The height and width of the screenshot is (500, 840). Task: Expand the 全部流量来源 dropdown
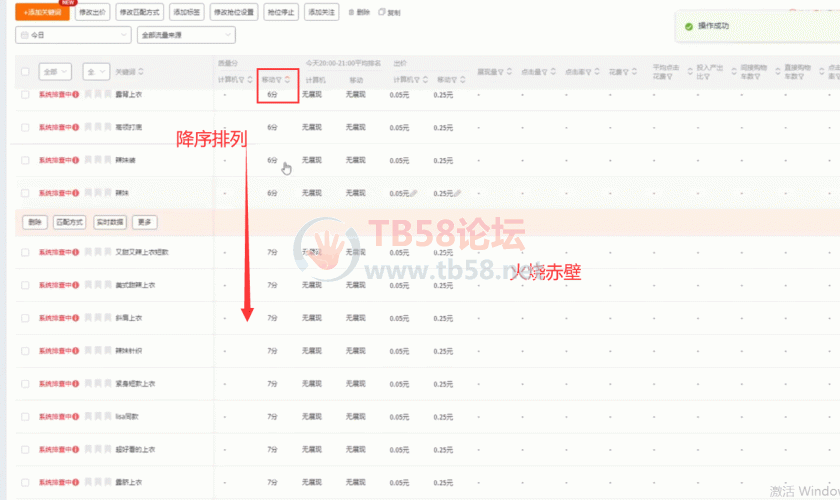click(186, 35)
